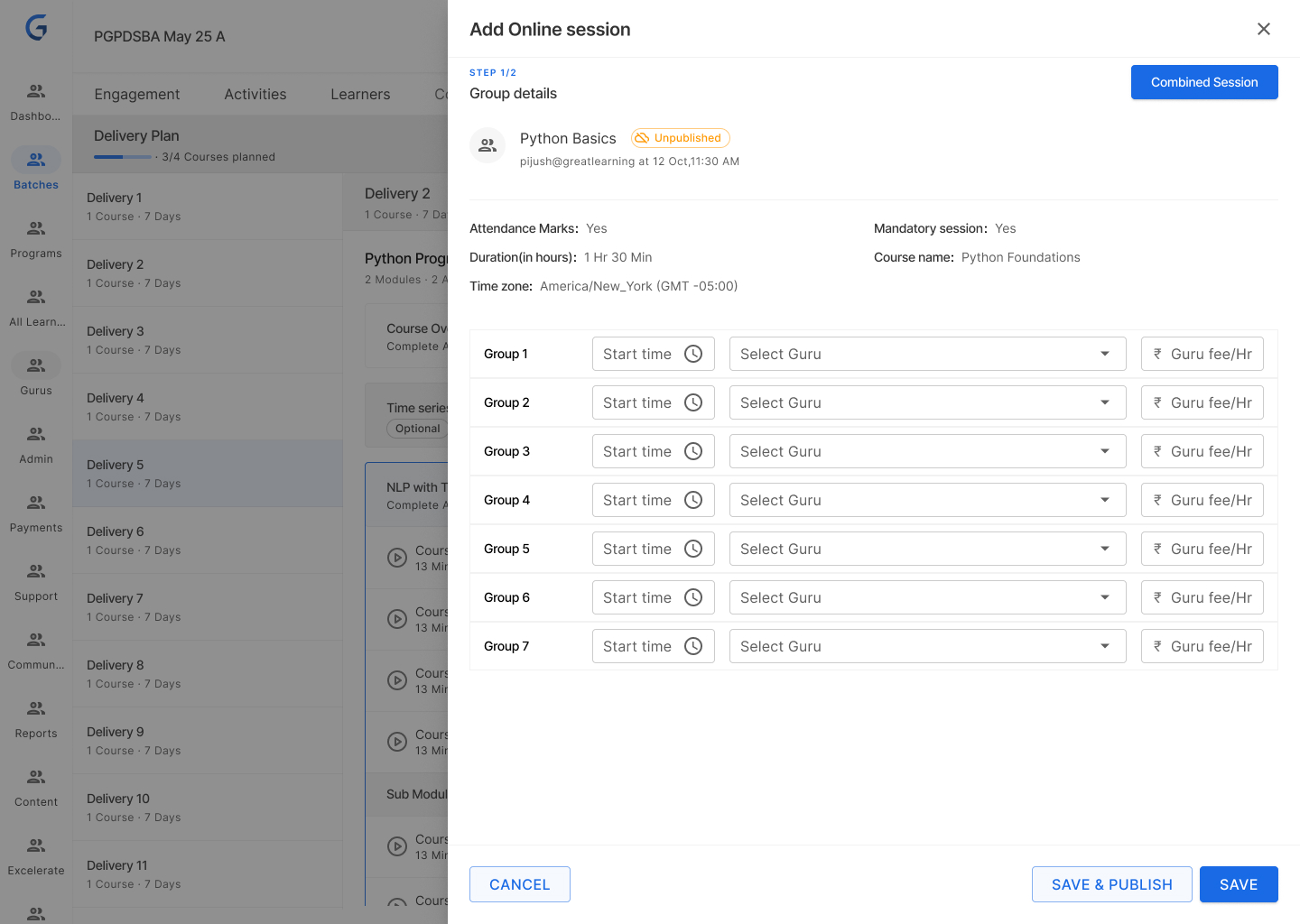The image size is (1300, 924).
Task: Click Guru fee/Hr field for Group 2
Action: tap(1202, 402)
